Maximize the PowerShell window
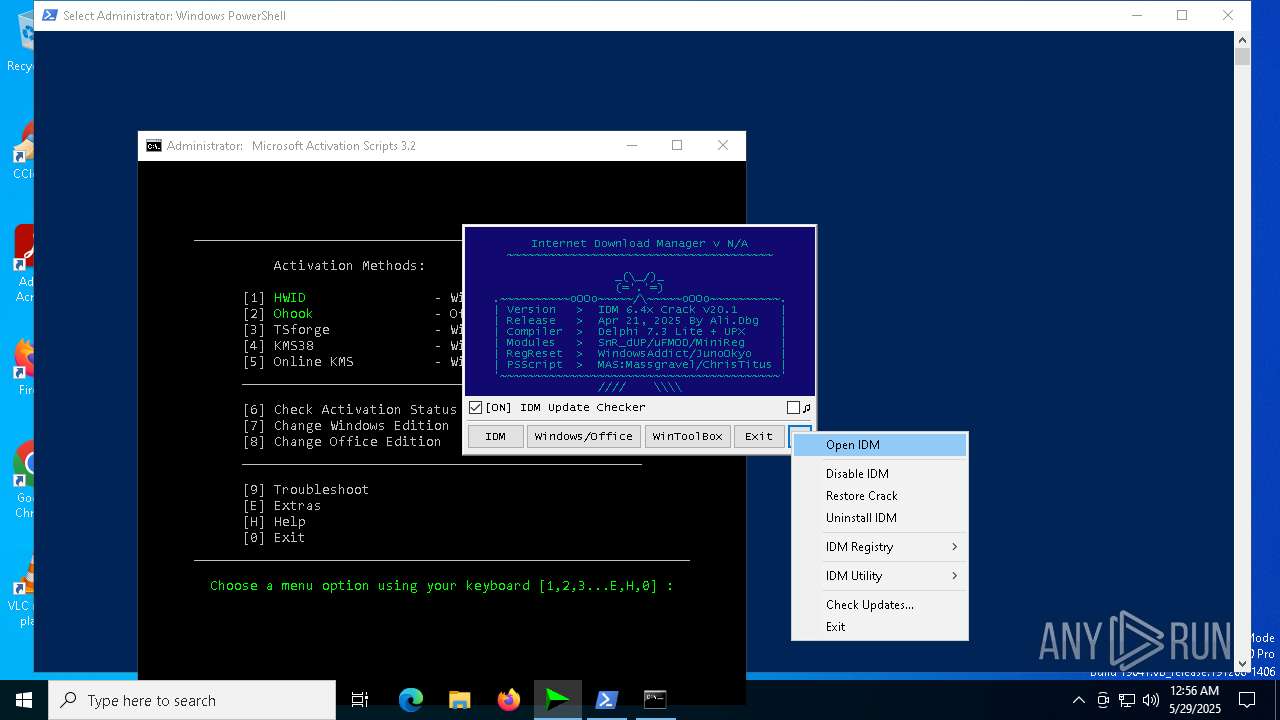This screenshot has height=720, width=1280. tap(1182, 15)
